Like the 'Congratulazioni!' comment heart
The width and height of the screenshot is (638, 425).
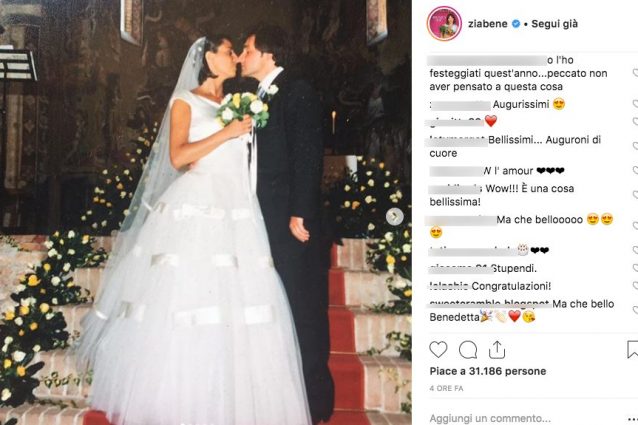point(636,286)
